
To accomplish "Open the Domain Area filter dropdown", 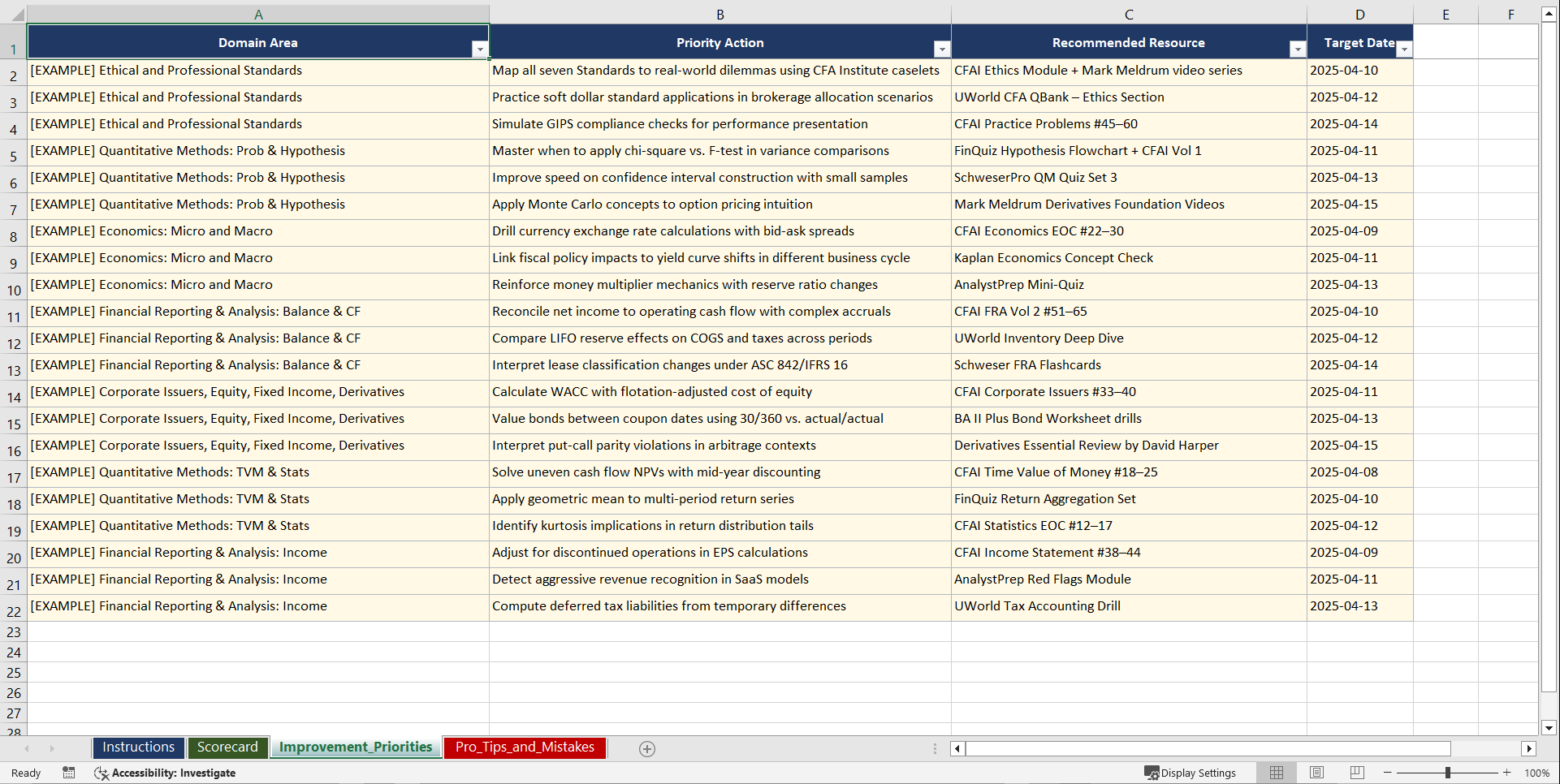I will coord(480,49).
